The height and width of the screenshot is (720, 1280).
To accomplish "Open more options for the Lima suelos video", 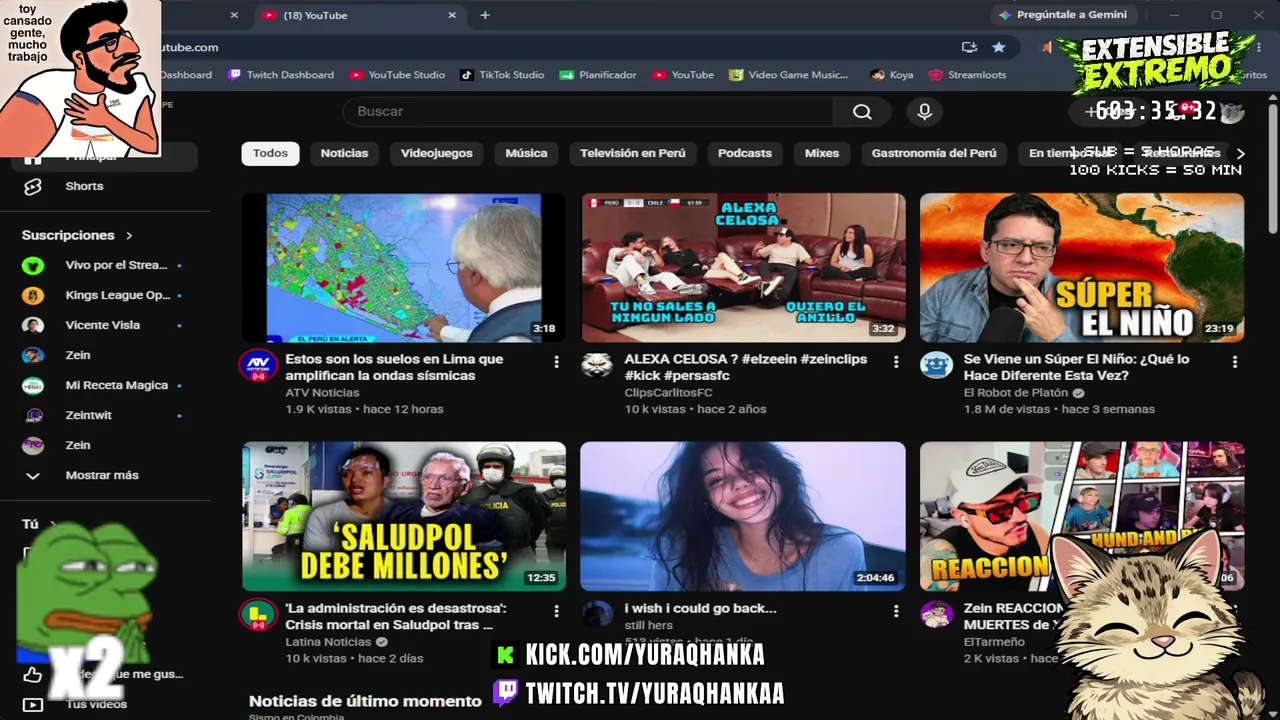I will point(556,362).
